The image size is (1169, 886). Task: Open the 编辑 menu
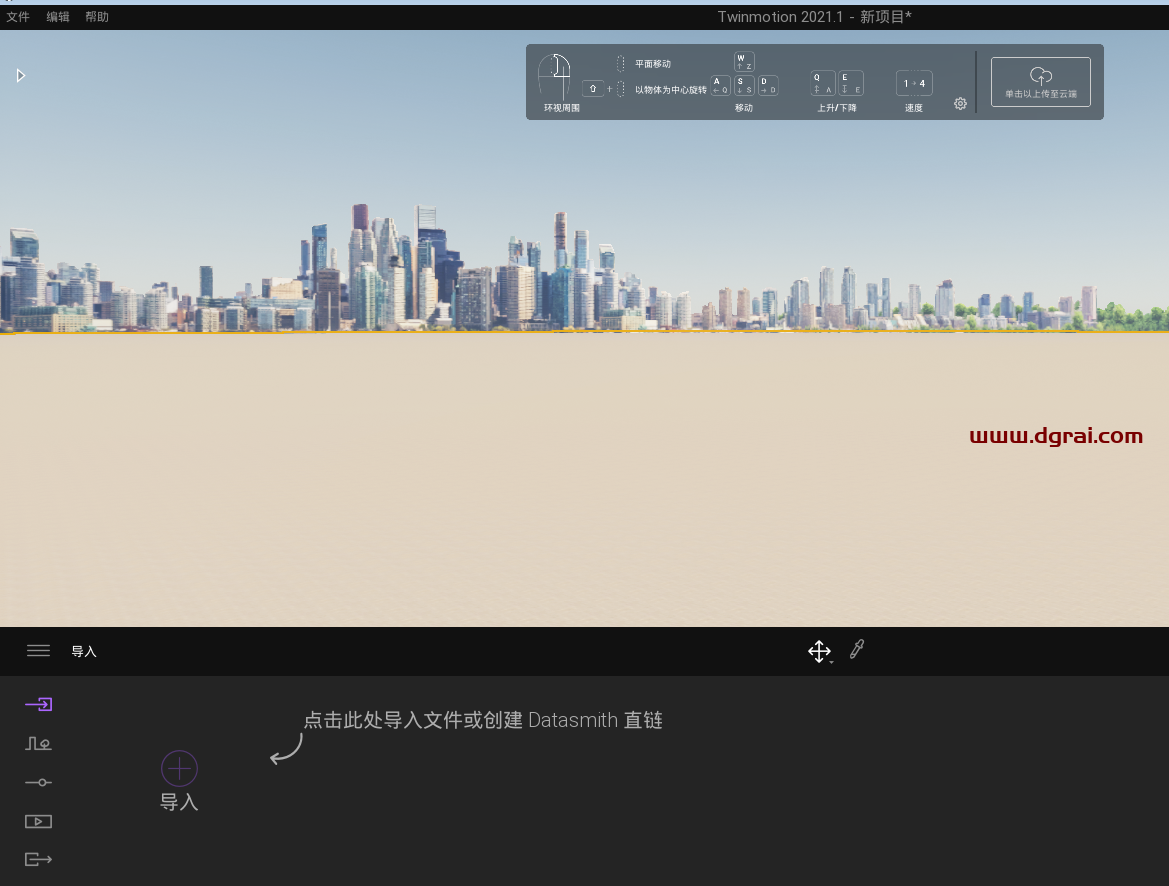[x=57, y=16]
